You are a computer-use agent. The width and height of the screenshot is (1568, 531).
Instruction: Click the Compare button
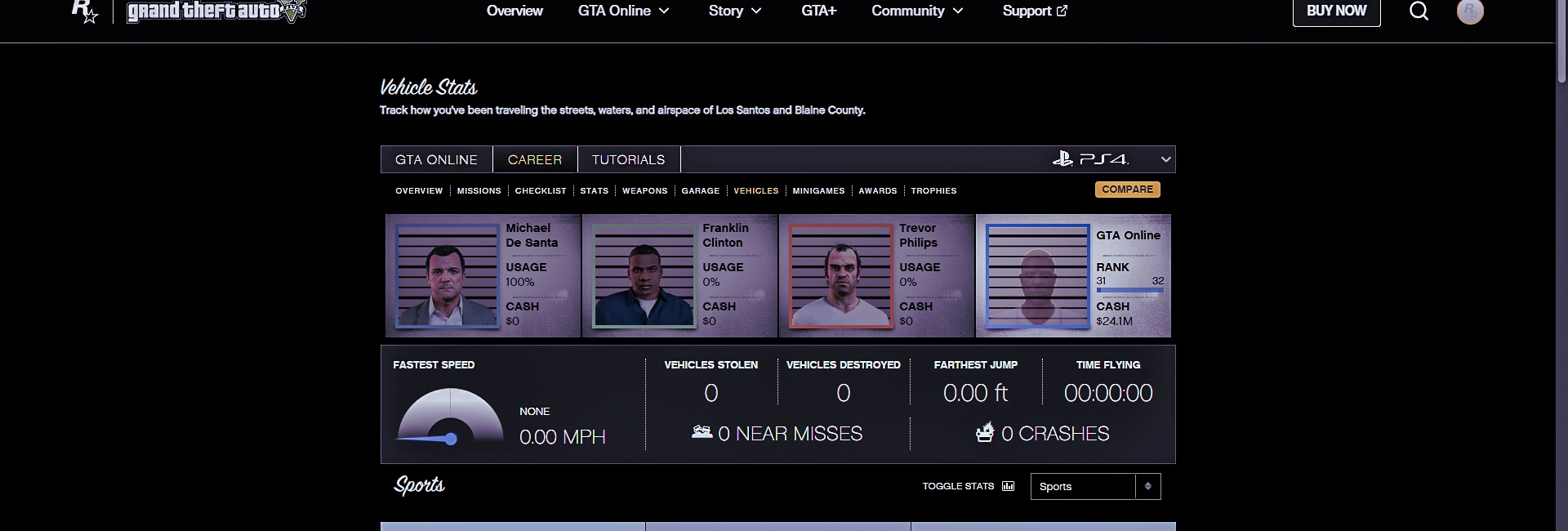pyautogui.click(x=1127, y=190)
